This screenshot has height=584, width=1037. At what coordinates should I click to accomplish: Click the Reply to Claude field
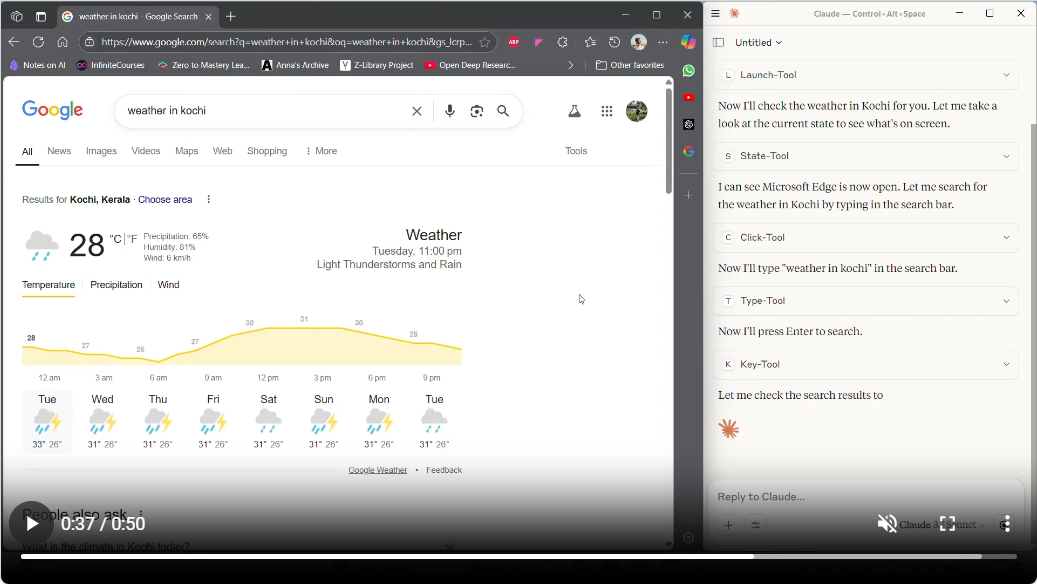[866, 497]
